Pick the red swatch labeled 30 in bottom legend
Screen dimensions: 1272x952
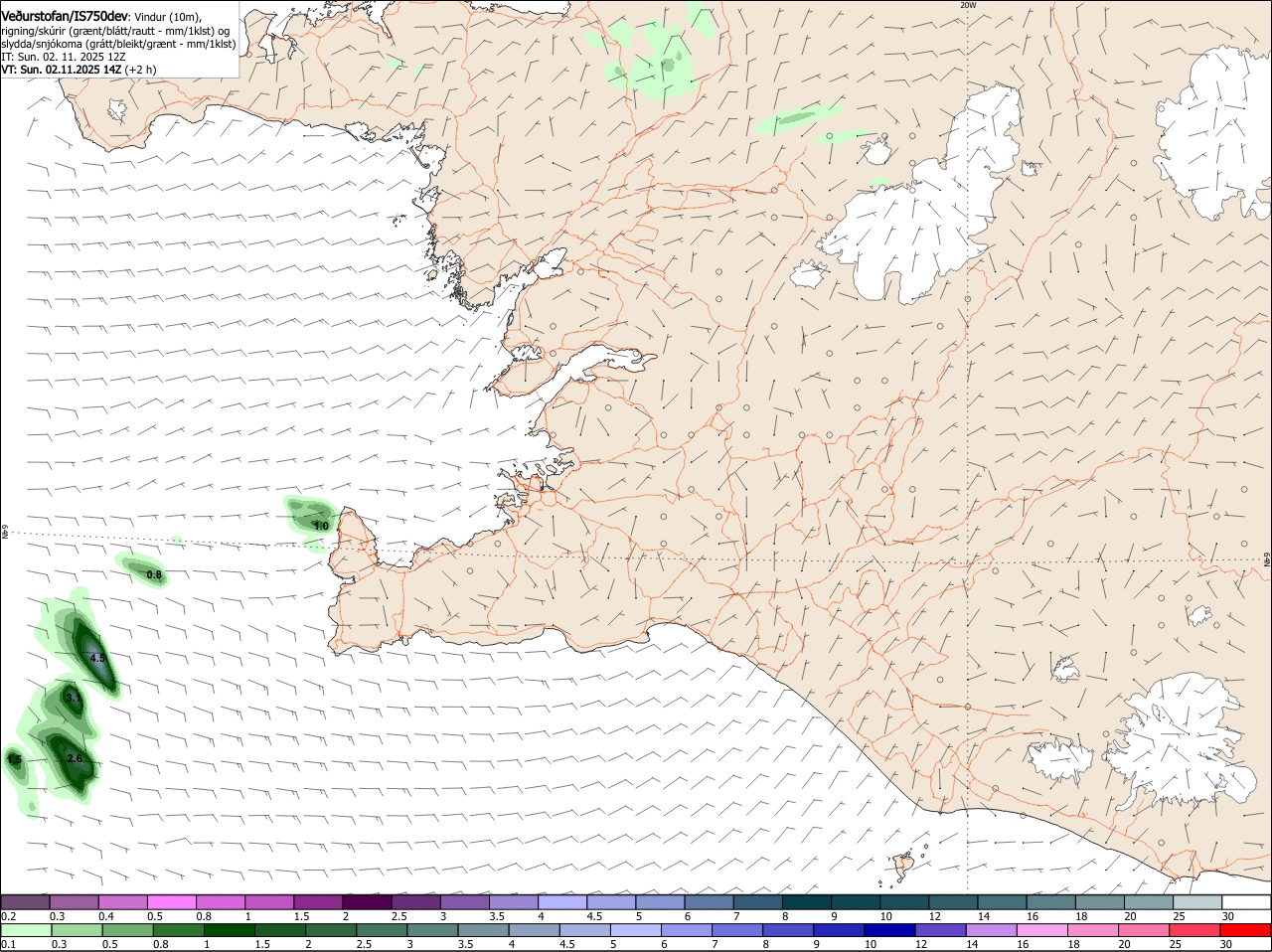[1245, 930]
